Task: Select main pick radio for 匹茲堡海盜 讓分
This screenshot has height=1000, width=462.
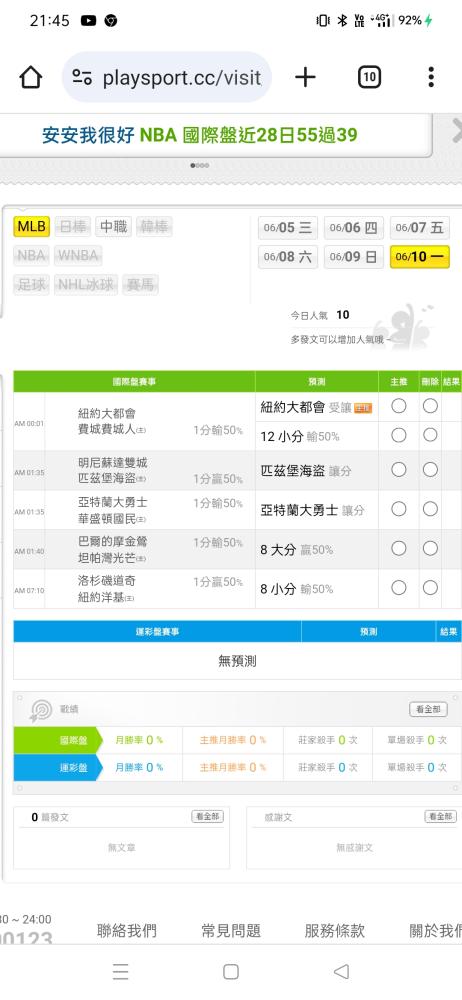Action: [399, 469]
